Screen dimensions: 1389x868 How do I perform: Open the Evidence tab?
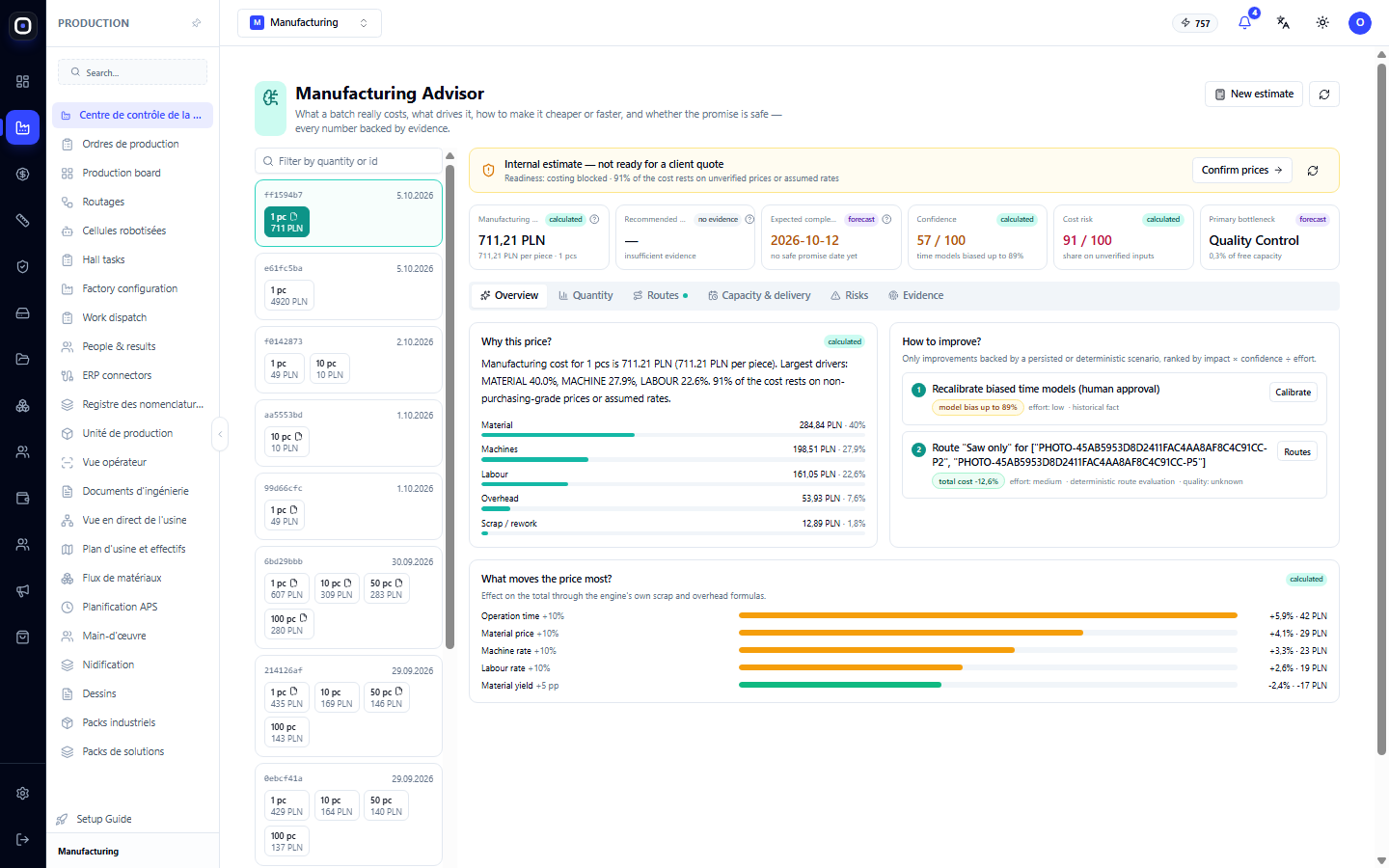point(916,295)
